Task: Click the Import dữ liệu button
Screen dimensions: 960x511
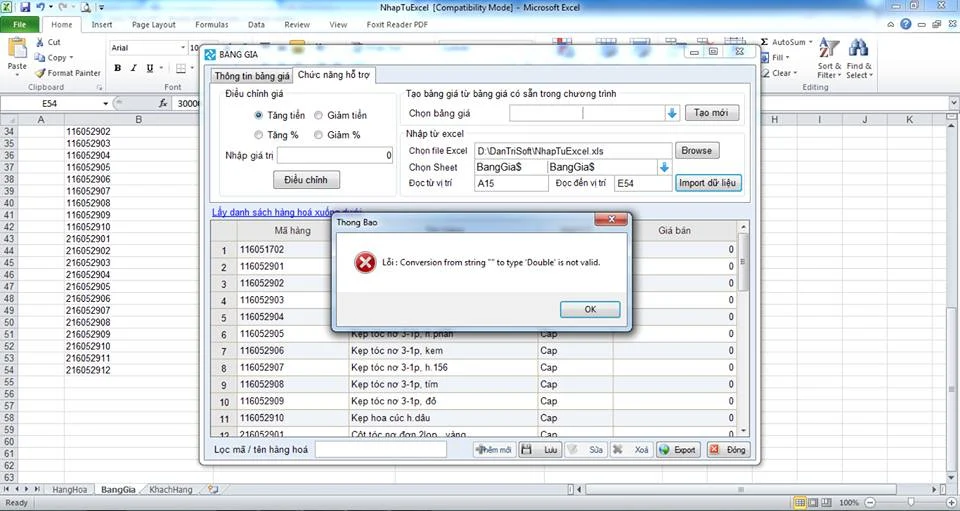Action: click(x=707, y=183)
